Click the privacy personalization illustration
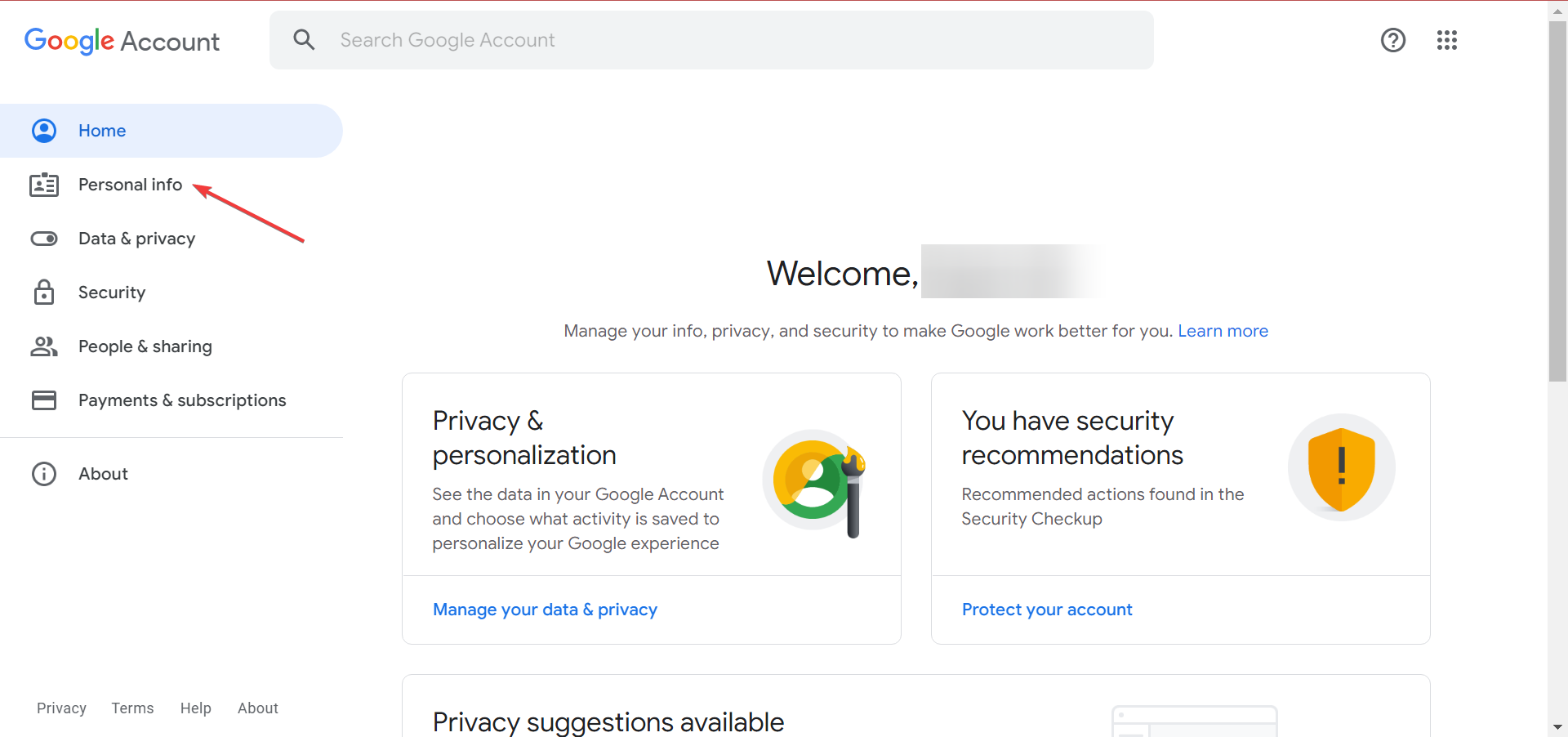 click(816, 482)
